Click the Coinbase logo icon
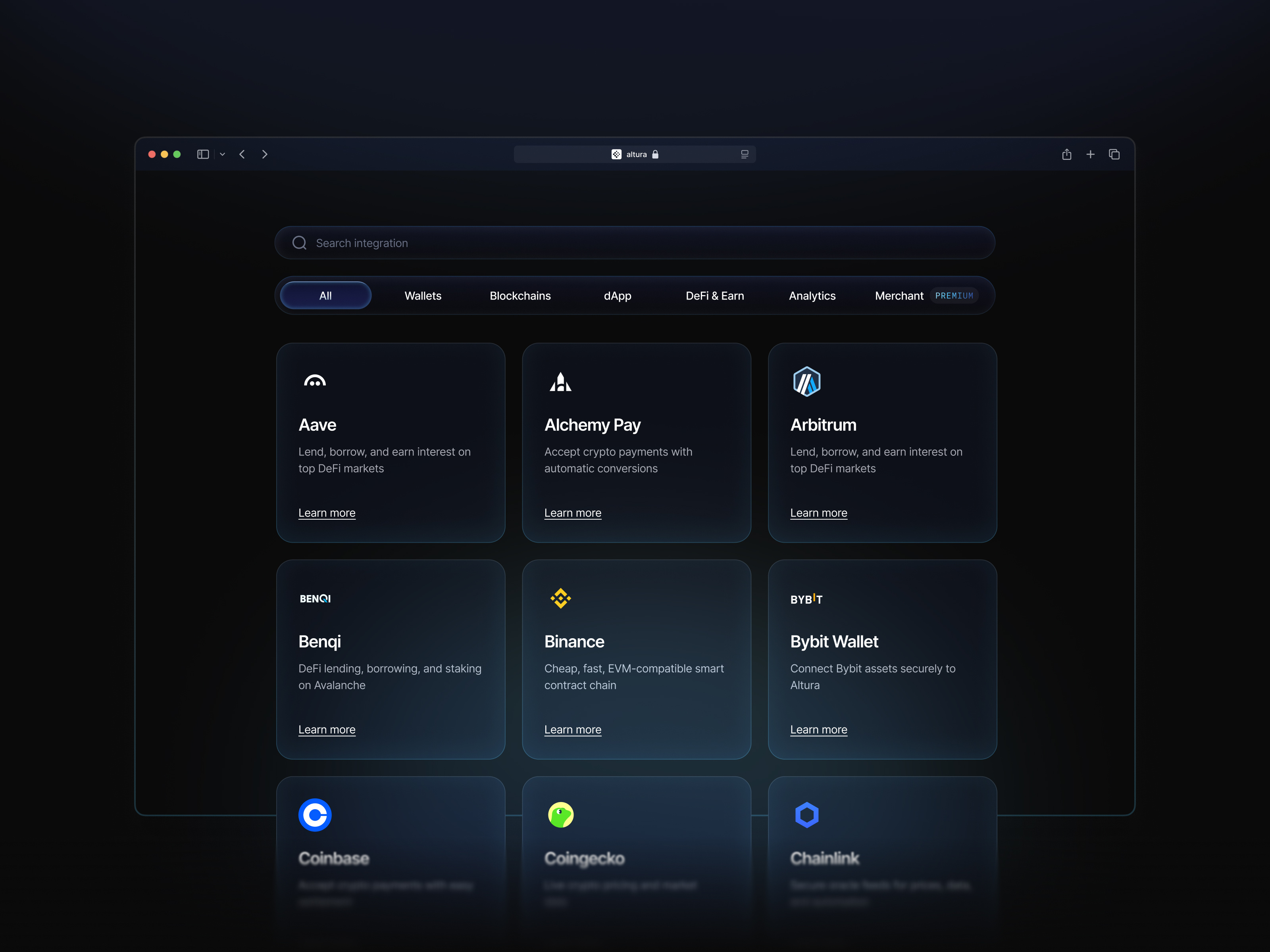Screen dimensions: 1270x952 (315, 815)
